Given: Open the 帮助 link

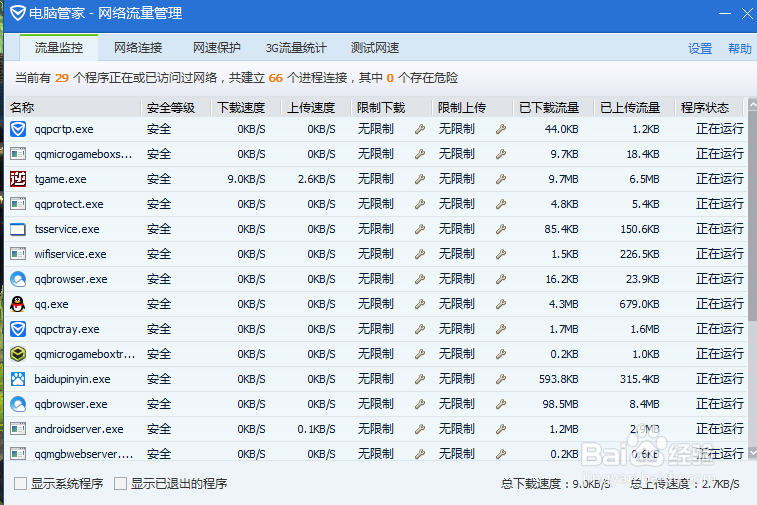Looking at the screenshot, I should point(739,48).
